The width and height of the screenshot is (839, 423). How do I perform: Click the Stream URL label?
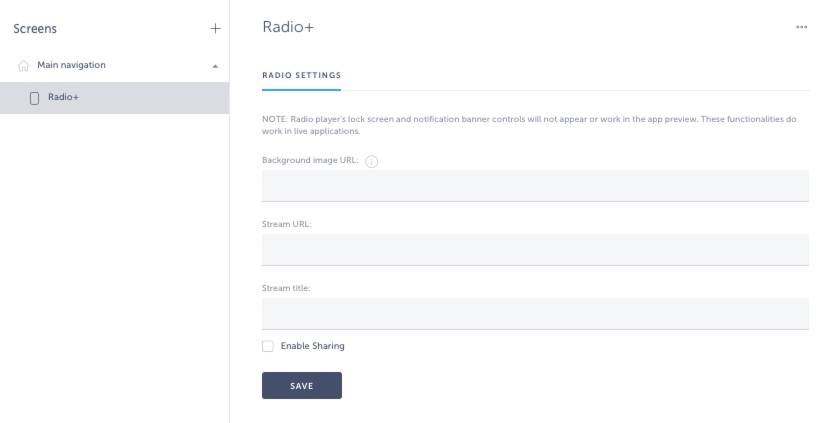coord(286,224)
